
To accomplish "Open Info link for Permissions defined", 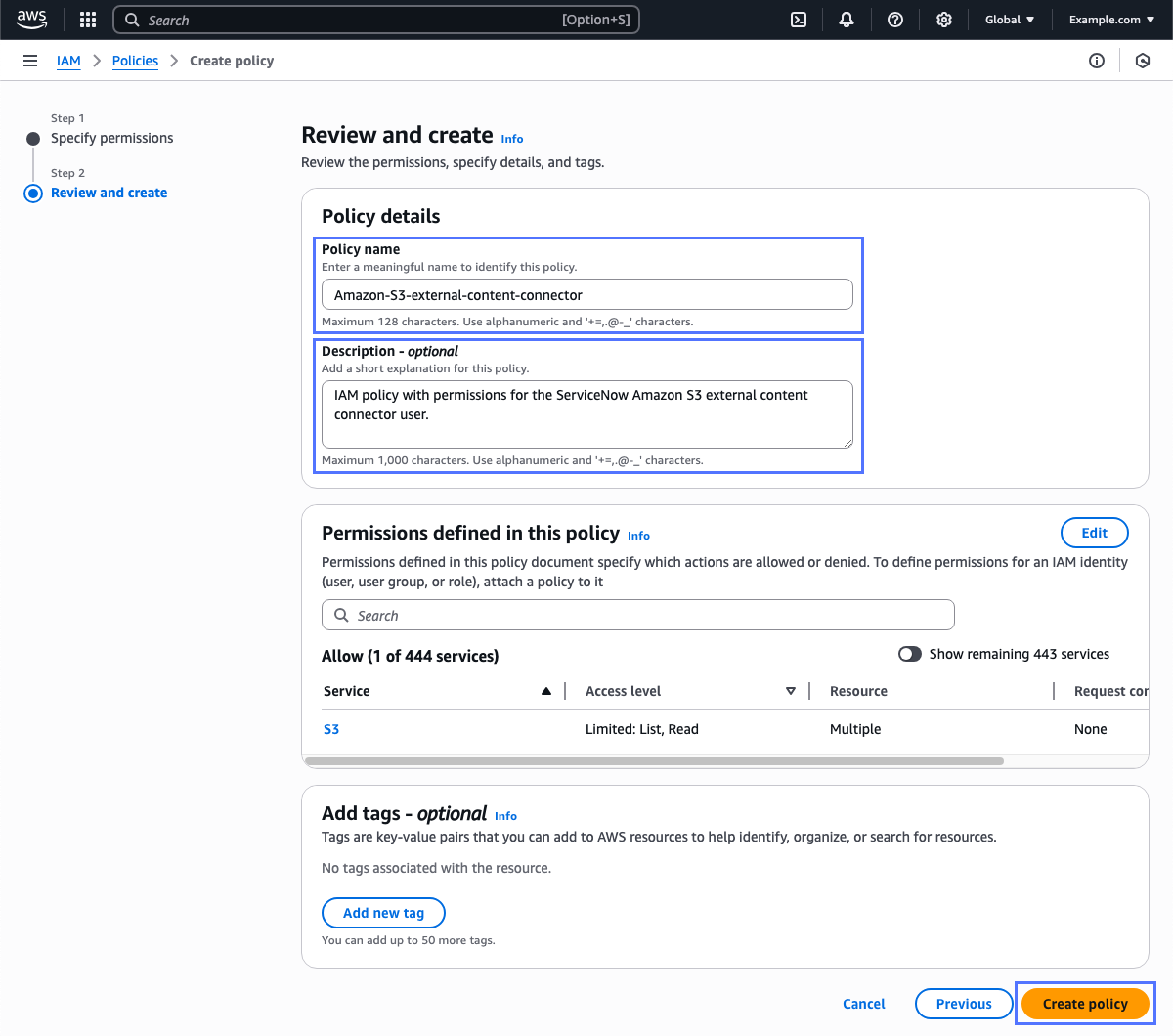I will [x=638, y=536].
